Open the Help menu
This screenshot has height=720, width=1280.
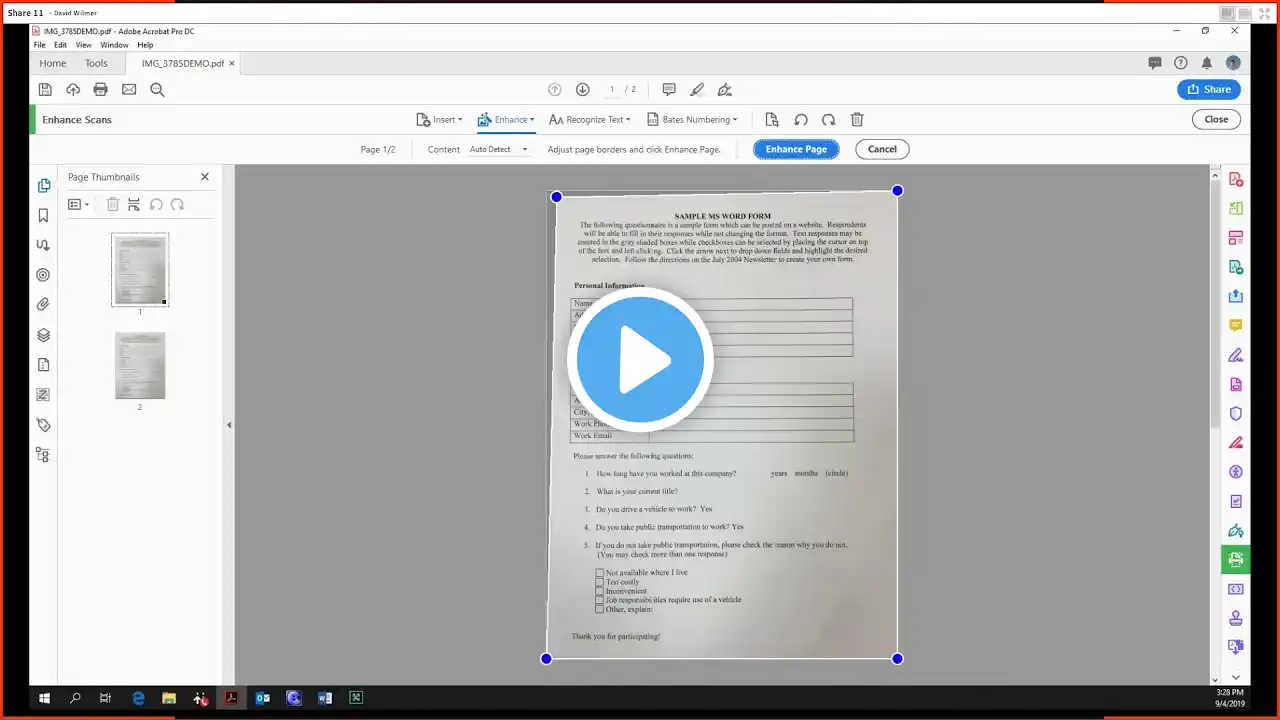pyautogui.click(x=145, y=45)
